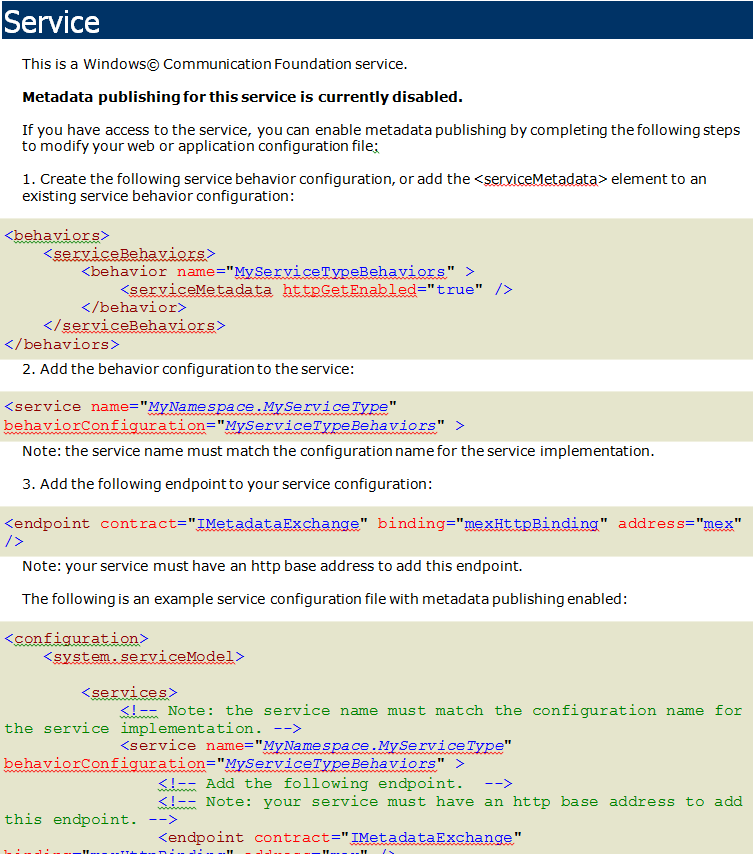
Task: Click serviceMetadata httpGetEnabled="true" code line
Action: click(316, 290)
